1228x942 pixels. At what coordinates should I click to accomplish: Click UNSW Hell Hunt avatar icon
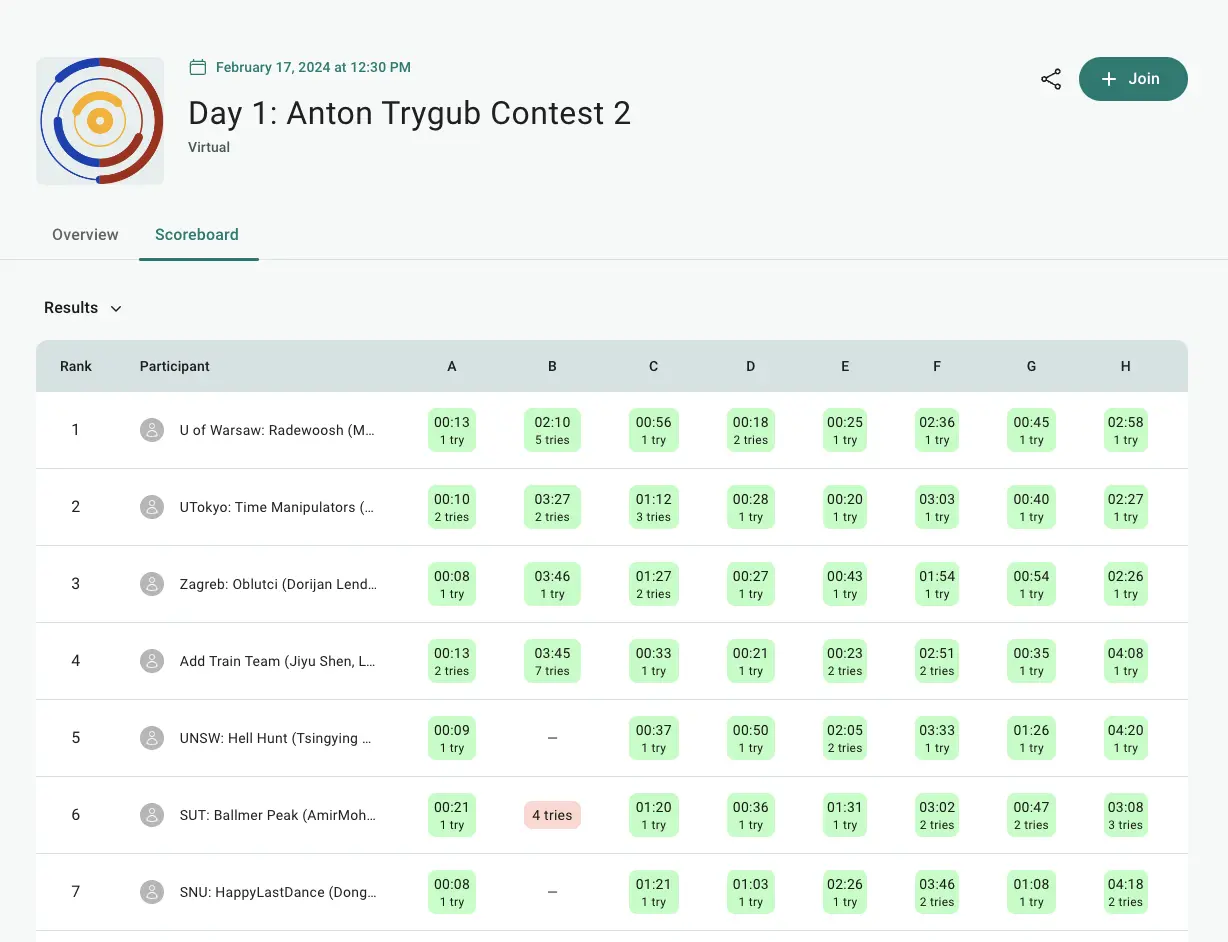tap(152, 738)
